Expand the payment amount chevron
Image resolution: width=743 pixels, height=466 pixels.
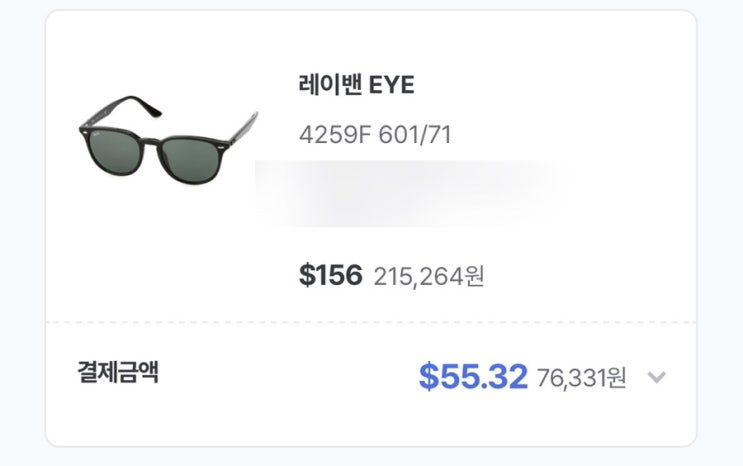[656, 378]
